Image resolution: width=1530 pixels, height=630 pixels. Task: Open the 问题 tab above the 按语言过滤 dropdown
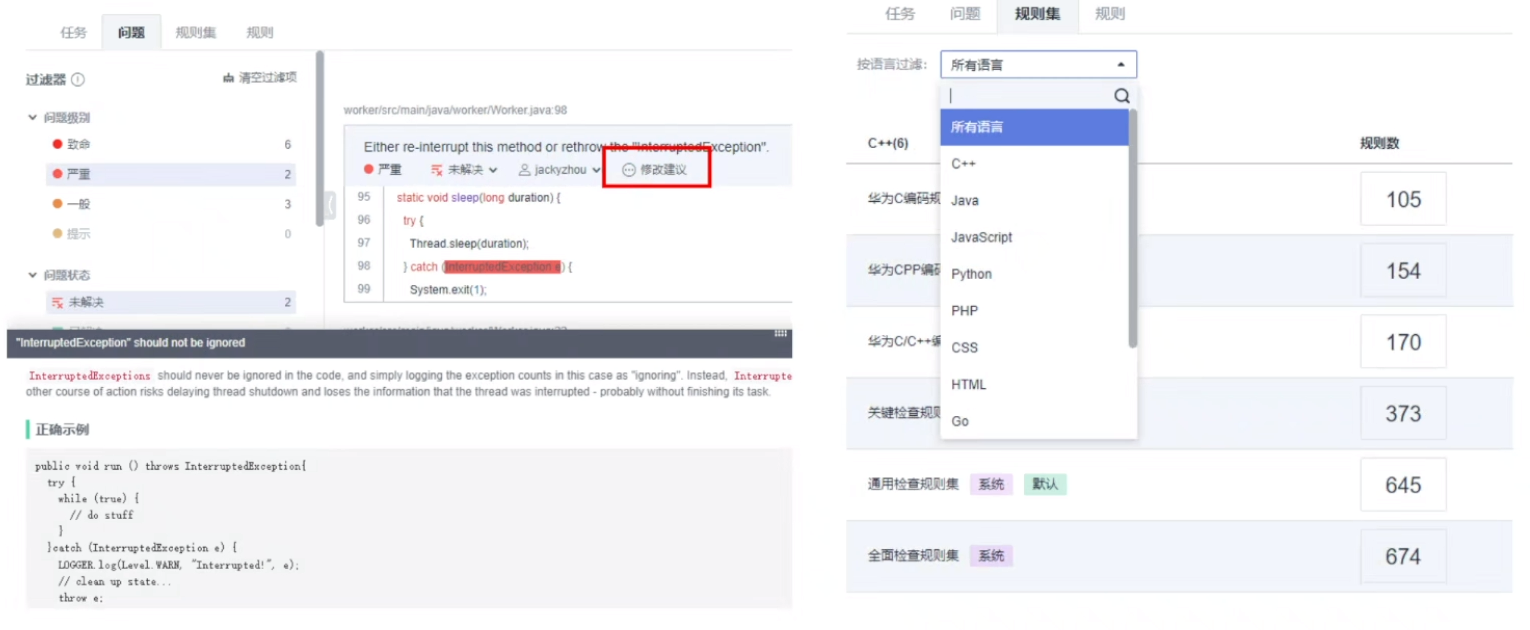click(x=965, y=14)
